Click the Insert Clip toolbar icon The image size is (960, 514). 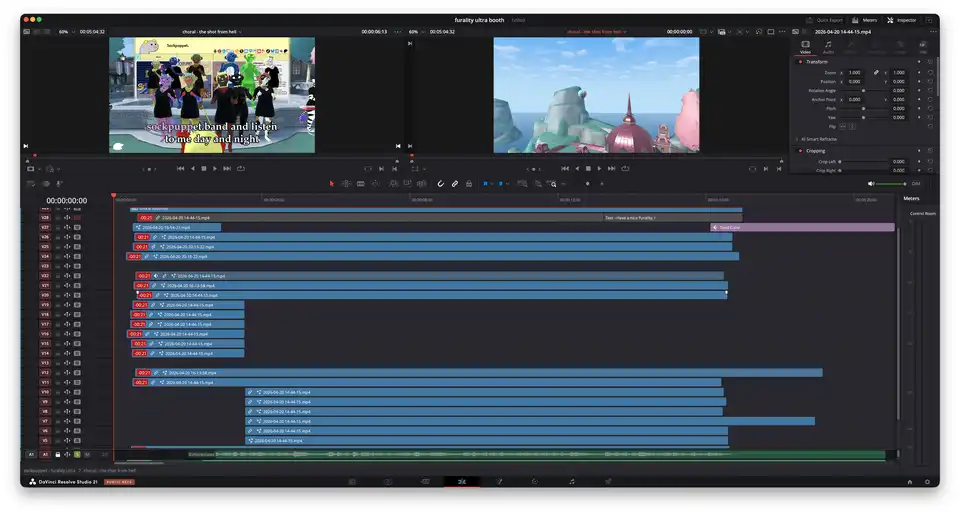pos(393,184)
